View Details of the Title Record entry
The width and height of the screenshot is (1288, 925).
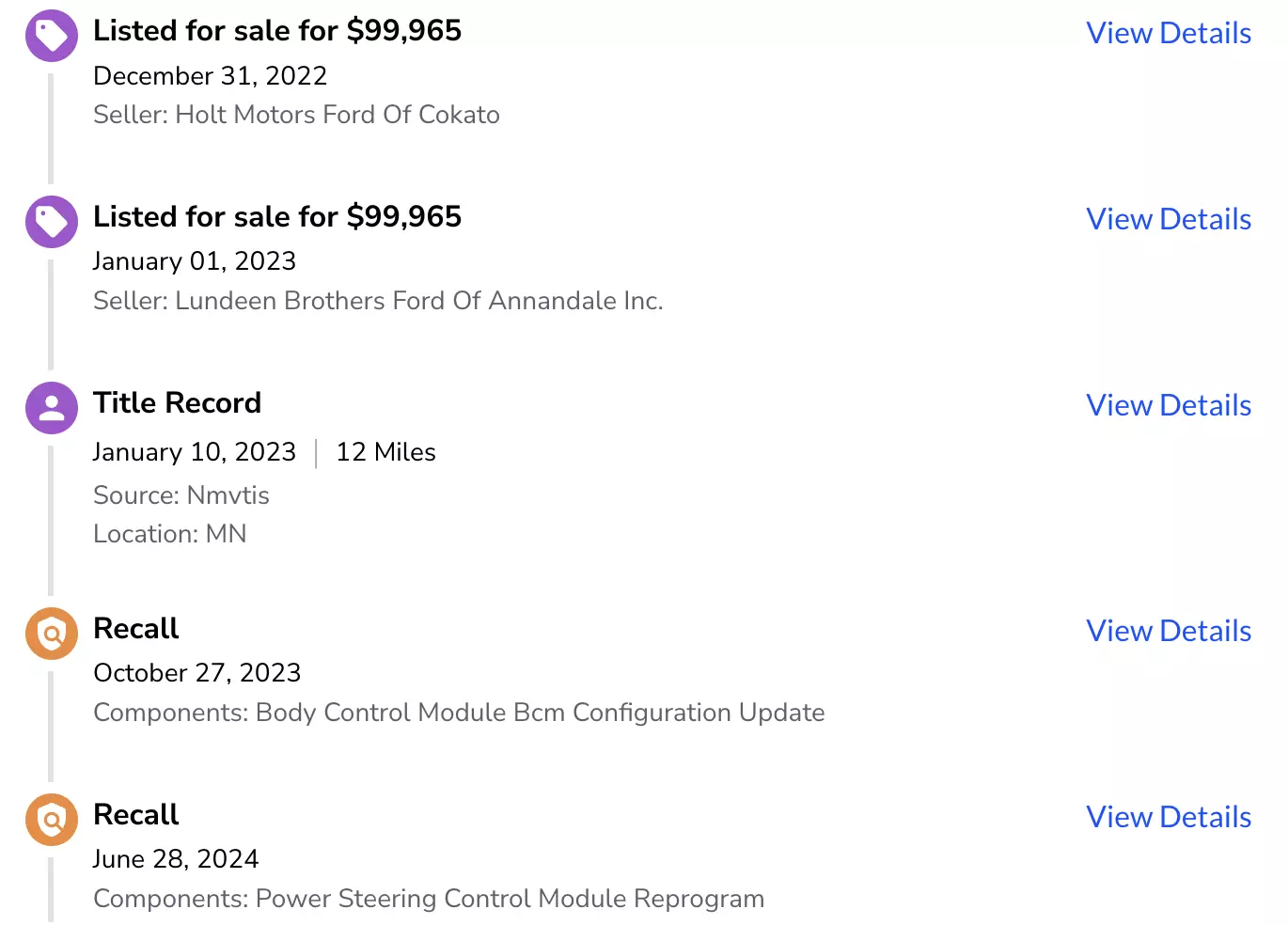(x=1169, y=405)
